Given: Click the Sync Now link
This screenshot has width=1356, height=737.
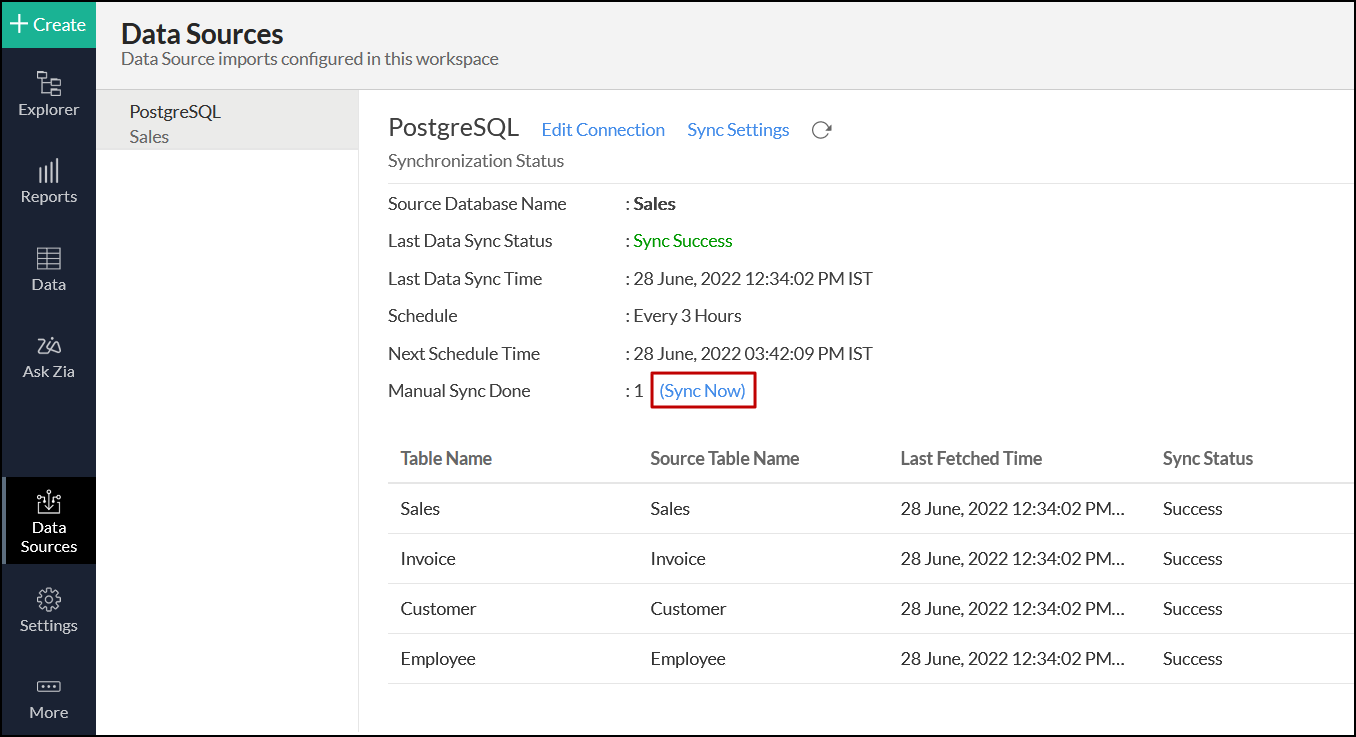Looking at the screenshot, I should click(702, 391).
